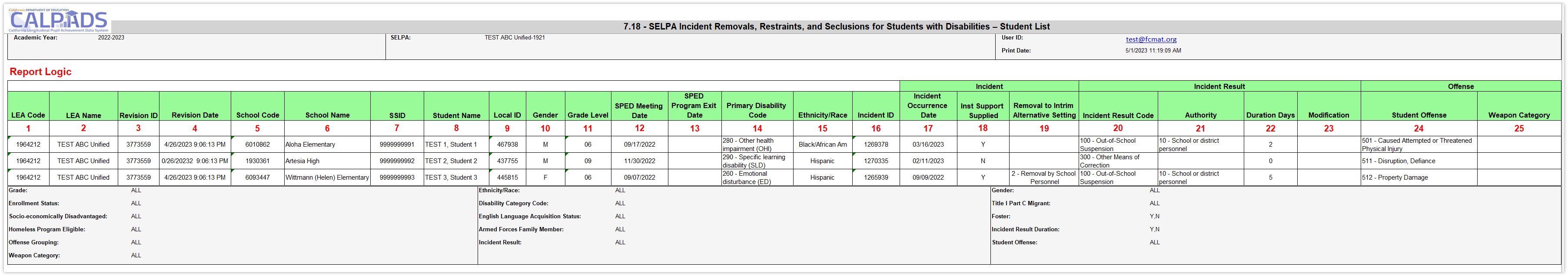Click the 511 - Disruption, Defiance offense cell
This screenshot has height=276, width=1568.
click(x=1398, y=161)
